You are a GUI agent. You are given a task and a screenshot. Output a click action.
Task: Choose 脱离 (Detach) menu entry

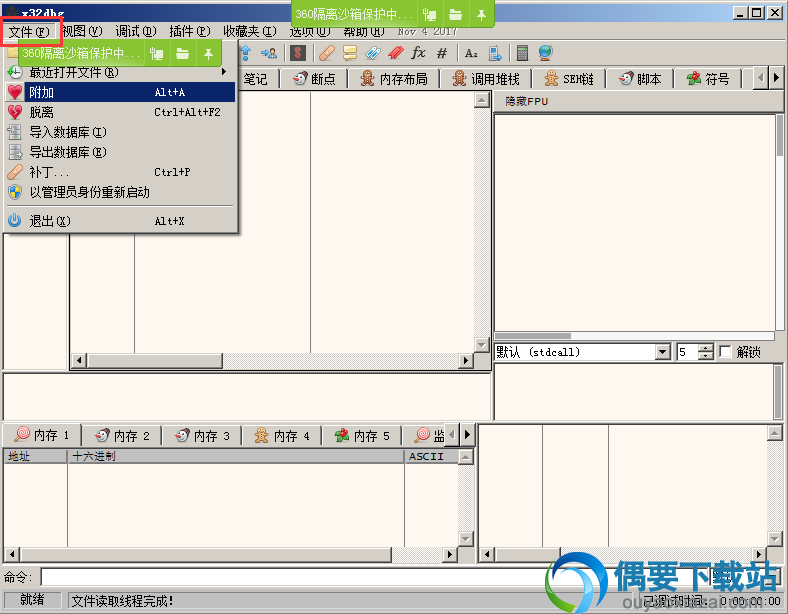pos(120,112)
